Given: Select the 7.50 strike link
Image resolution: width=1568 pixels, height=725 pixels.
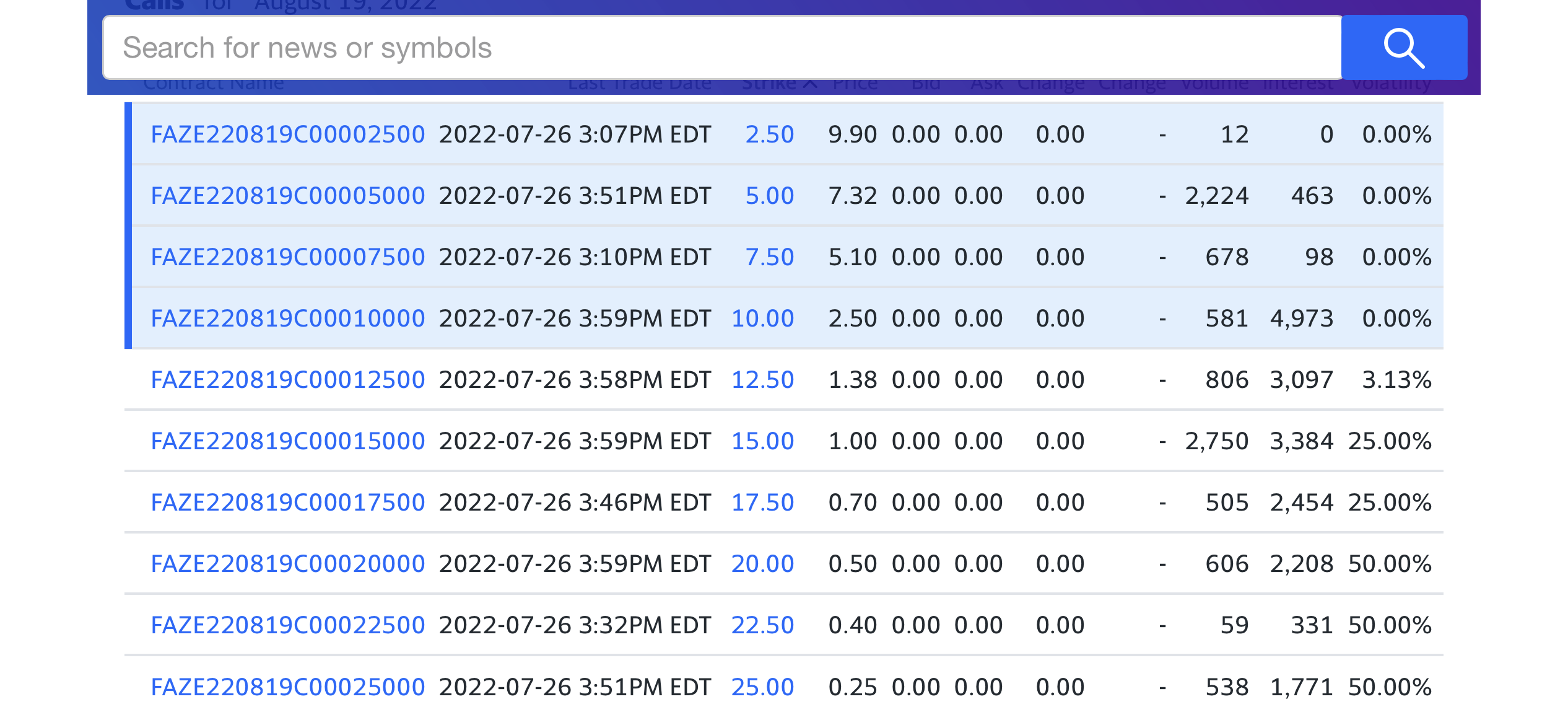Looking at the screenshot, I should (769, 257).
